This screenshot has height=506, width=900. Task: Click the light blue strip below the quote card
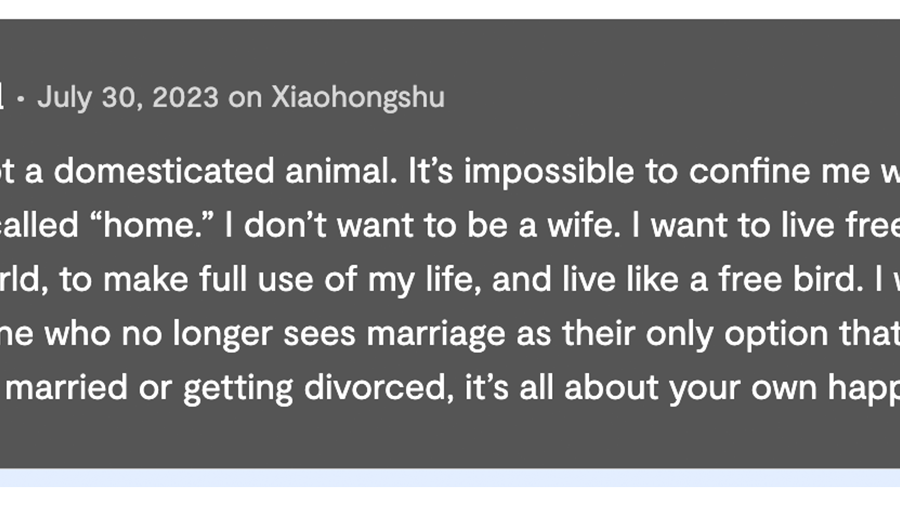450,478
